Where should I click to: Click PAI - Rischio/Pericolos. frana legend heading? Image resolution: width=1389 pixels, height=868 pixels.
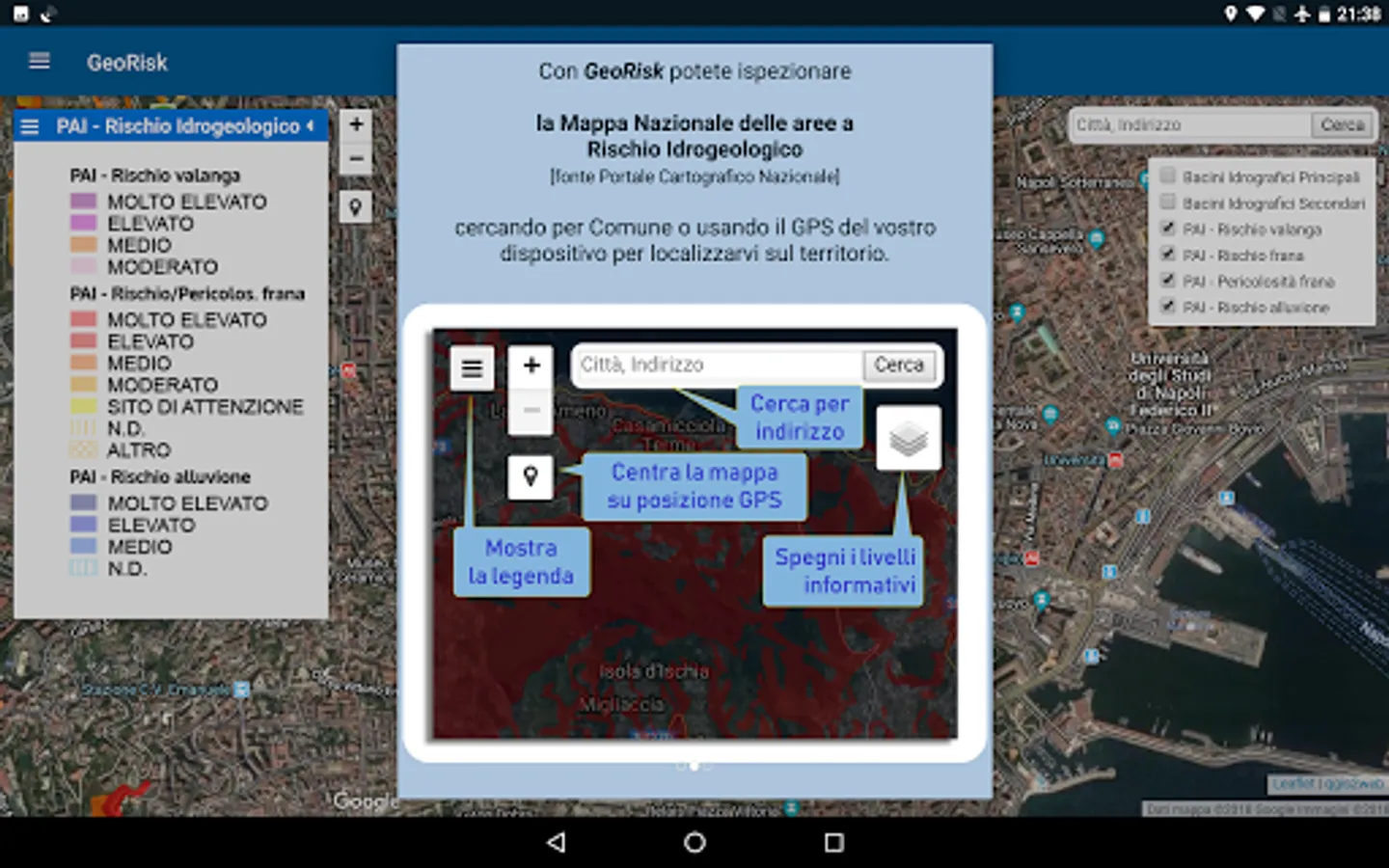tap(187, 293)
